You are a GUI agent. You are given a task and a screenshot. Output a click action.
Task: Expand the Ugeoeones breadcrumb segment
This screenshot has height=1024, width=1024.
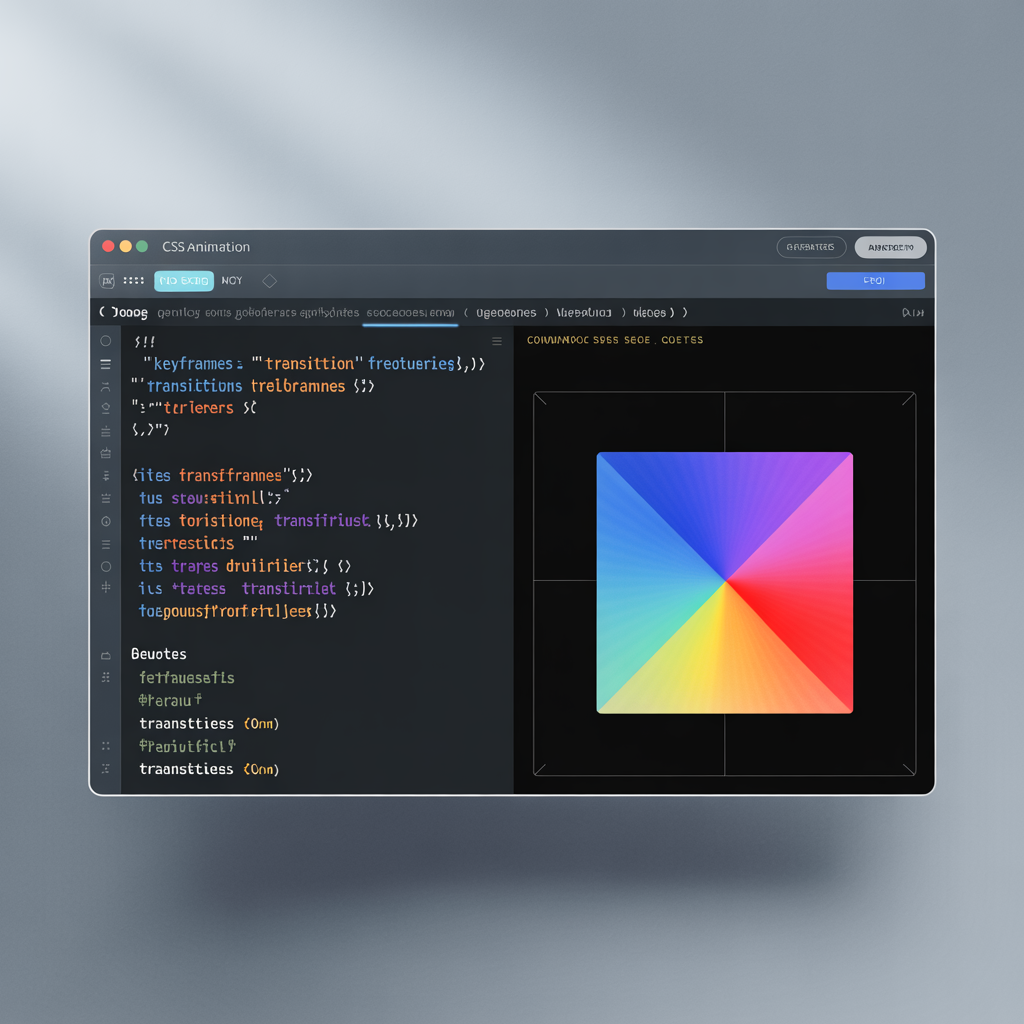(x=506, y=313)
